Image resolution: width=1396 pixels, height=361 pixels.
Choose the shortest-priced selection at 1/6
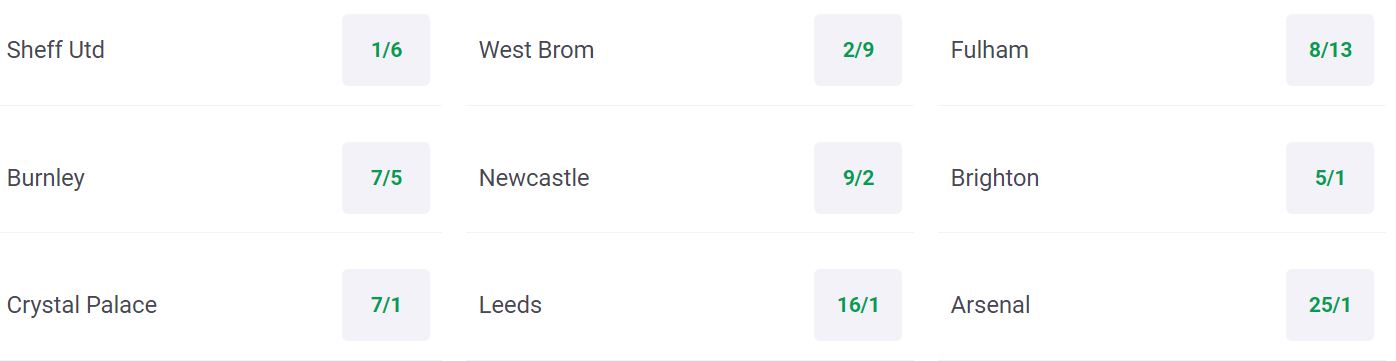[x=386, y=50]
